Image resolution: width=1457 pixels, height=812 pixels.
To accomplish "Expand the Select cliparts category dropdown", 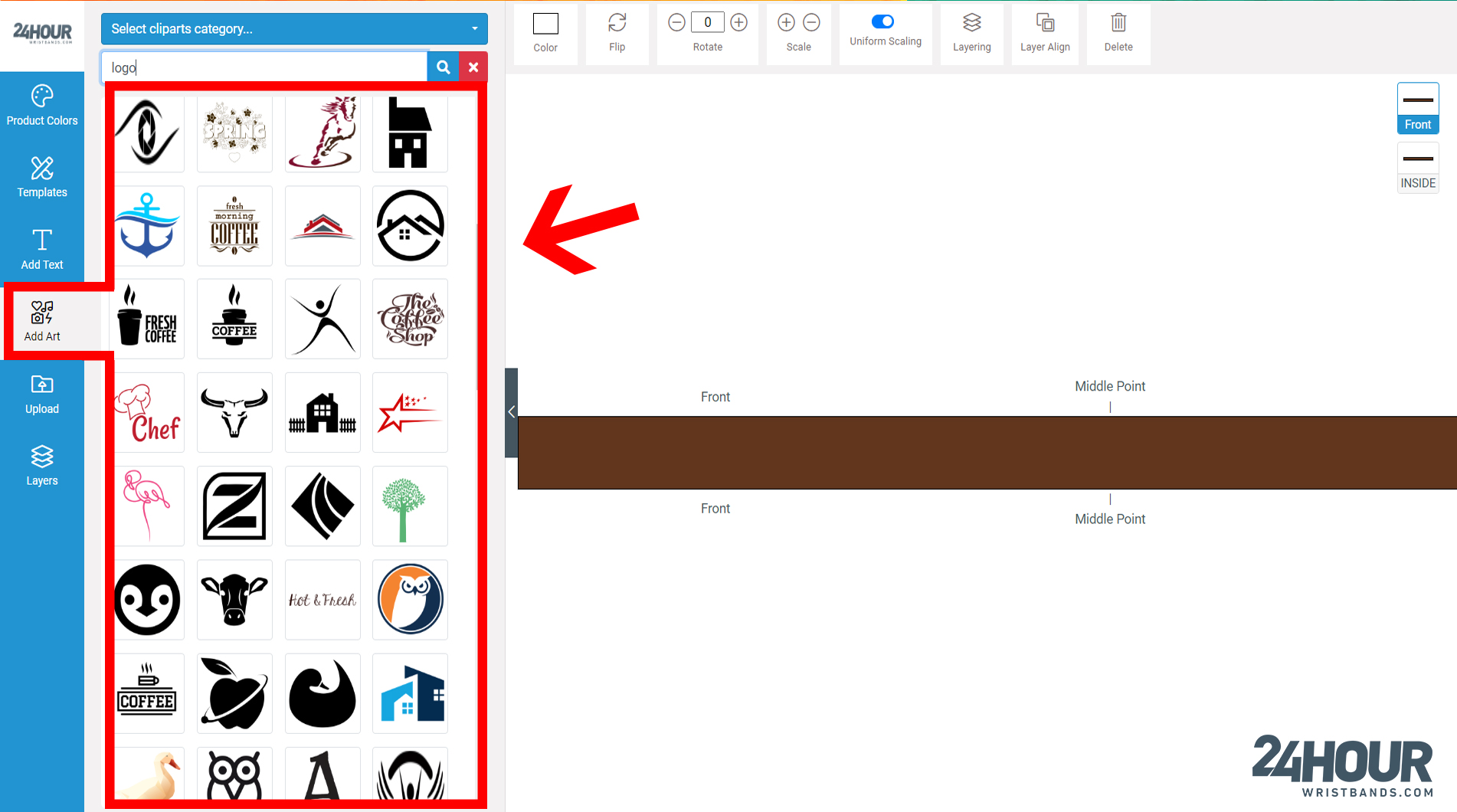I will (294, 29).
